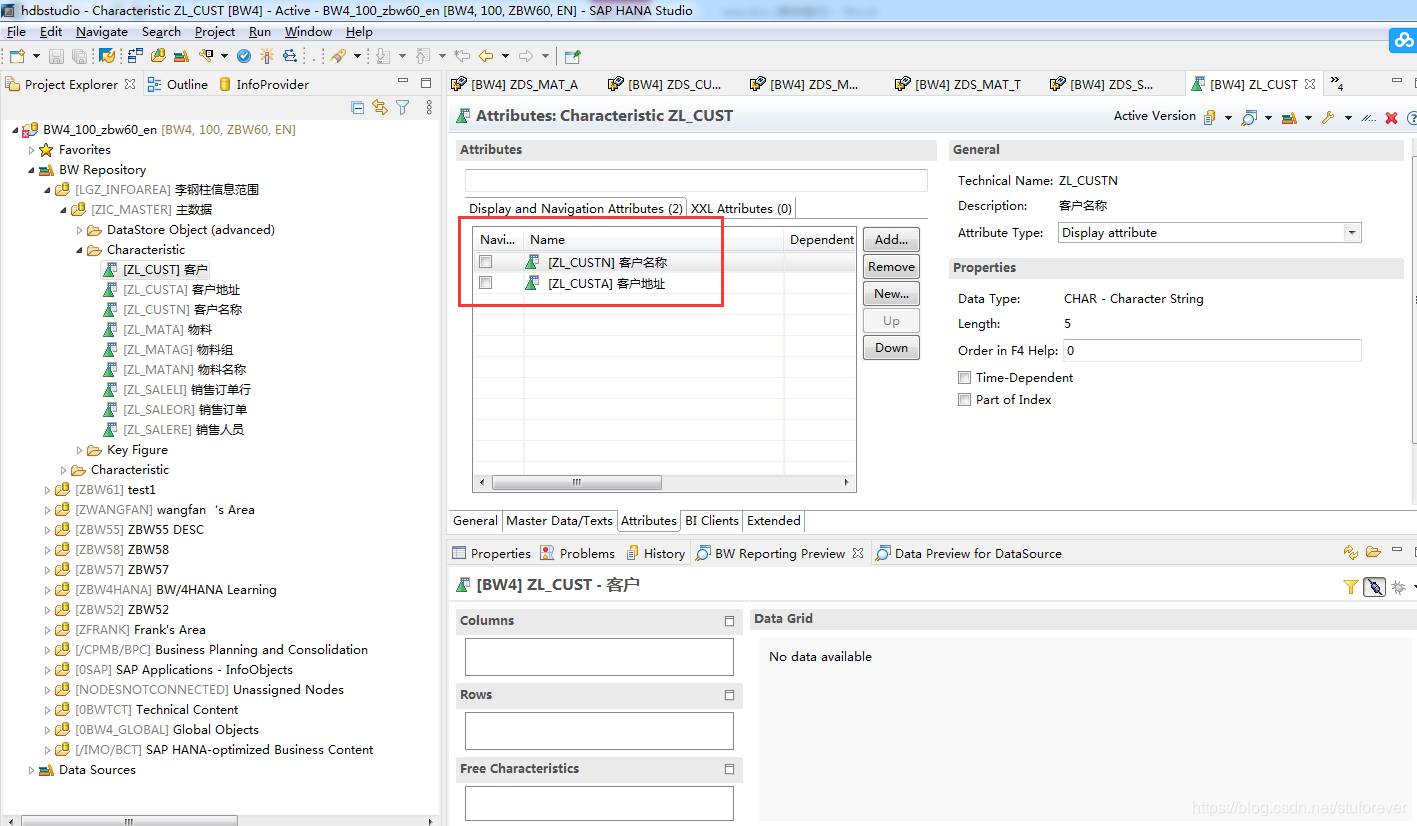
Task: Open the Attribute Type dropdown
Action: 1352,232
